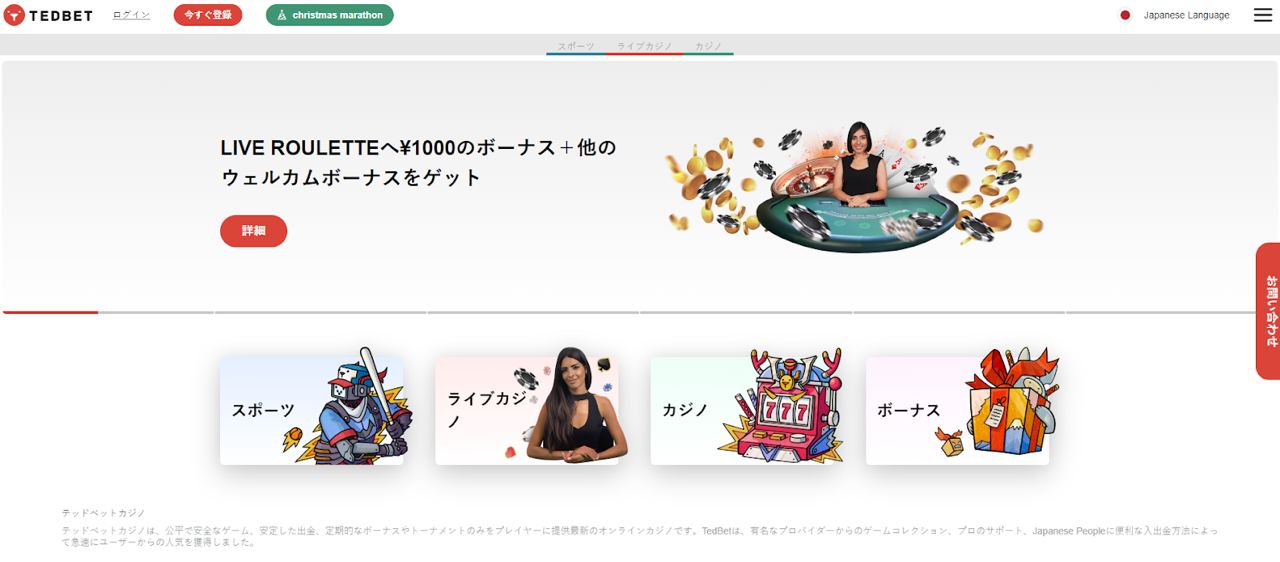Select the second banner slide indicator
This screenshot has width=1280, height=562.
coord(156,313)
